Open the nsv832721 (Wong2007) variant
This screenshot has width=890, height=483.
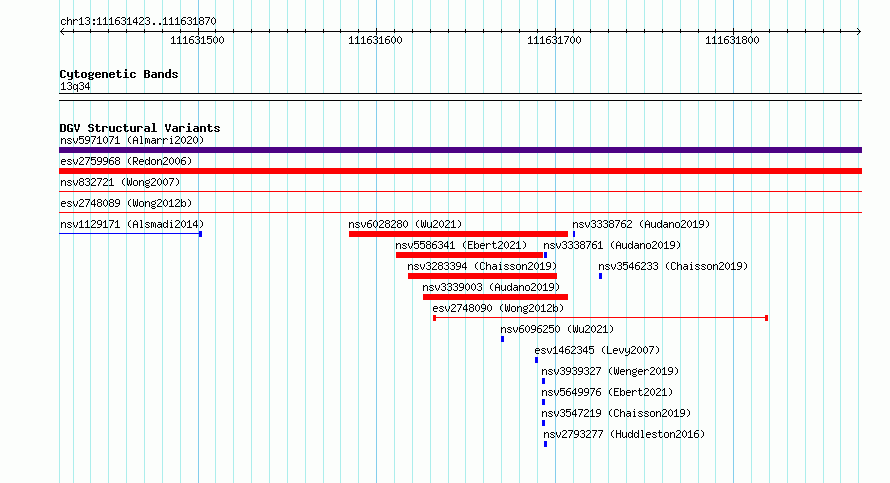(x=120, y=182)
